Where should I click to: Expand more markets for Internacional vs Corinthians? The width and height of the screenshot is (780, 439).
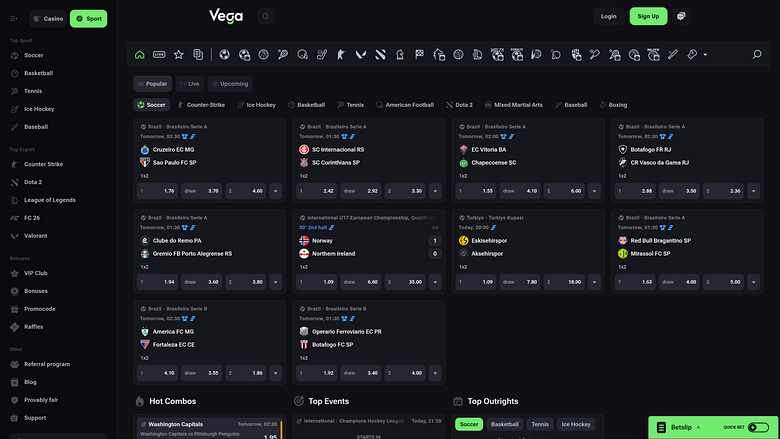pos(435,191)
